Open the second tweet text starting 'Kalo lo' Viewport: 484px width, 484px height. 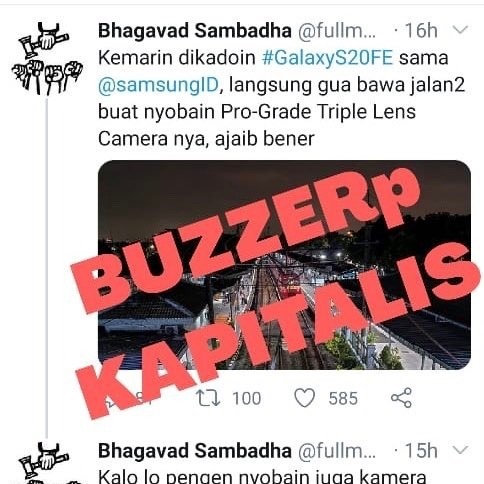point(262,477)
